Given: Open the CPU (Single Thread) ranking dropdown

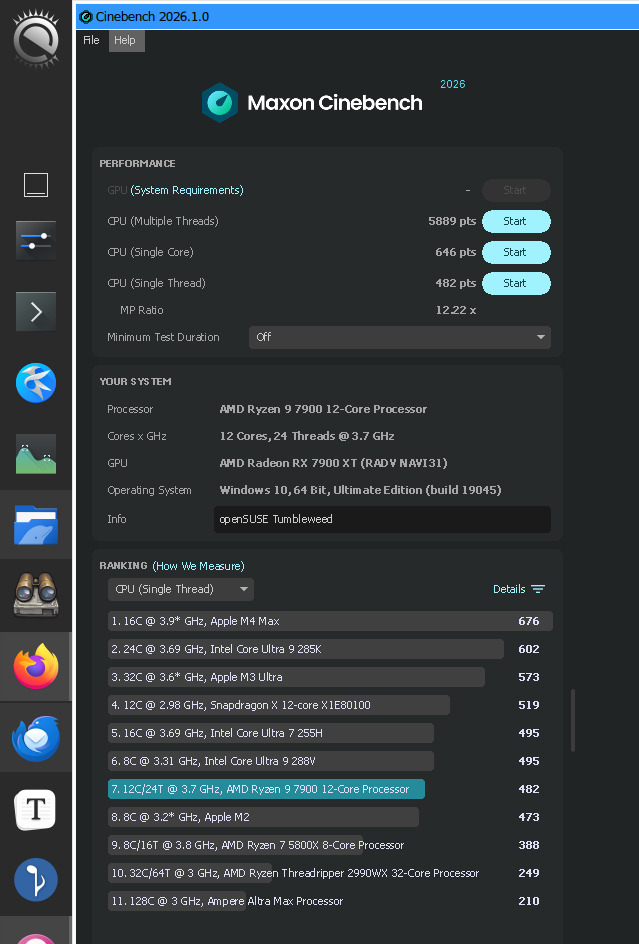Looking at the screenshot, I should [181, 589].
